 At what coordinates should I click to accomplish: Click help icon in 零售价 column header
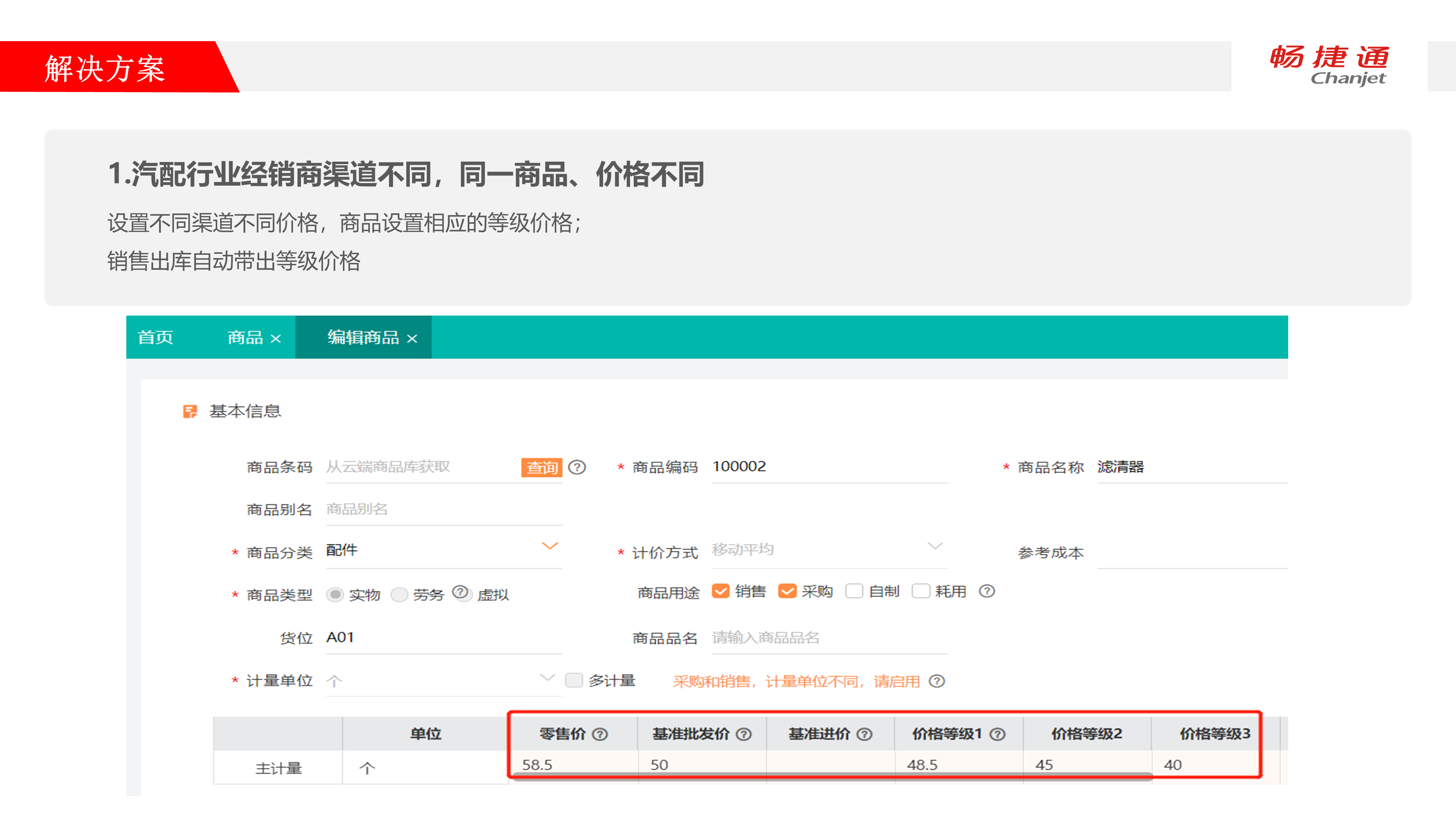(x=600, y=734)
